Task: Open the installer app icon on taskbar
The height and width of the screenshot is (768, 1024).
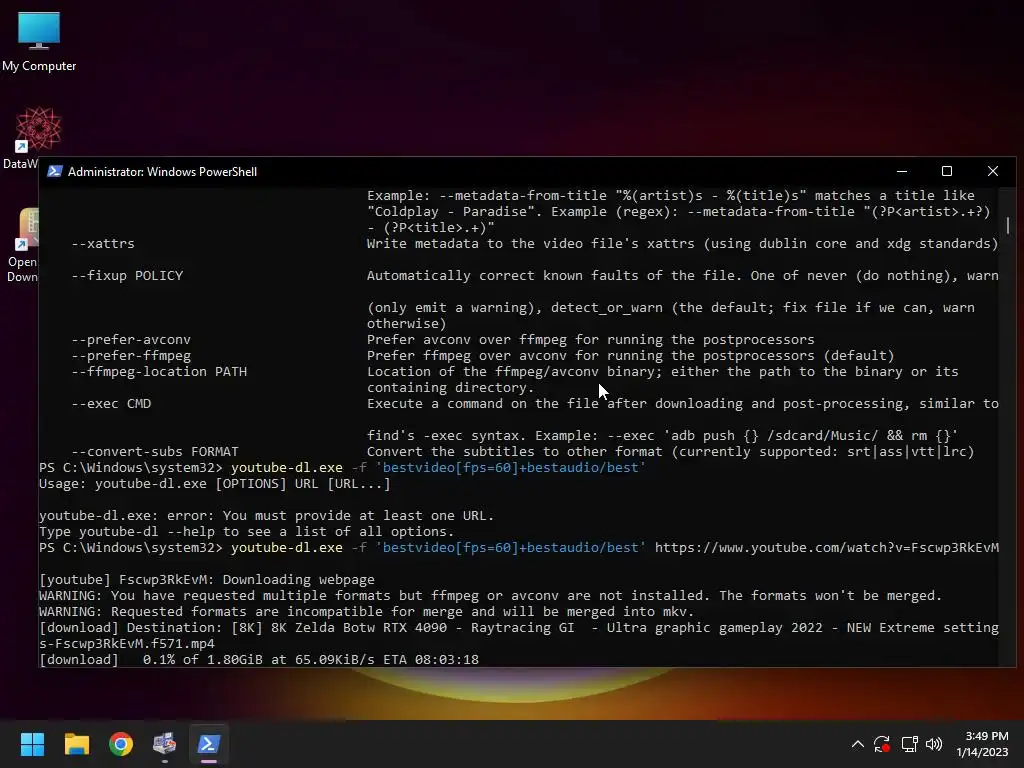Action: point(165,744)
